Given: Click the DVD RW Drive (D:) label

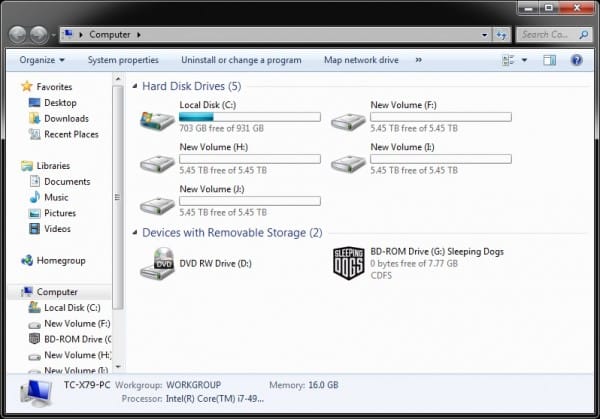Looking at the screenshot, I should click(215, 264).
